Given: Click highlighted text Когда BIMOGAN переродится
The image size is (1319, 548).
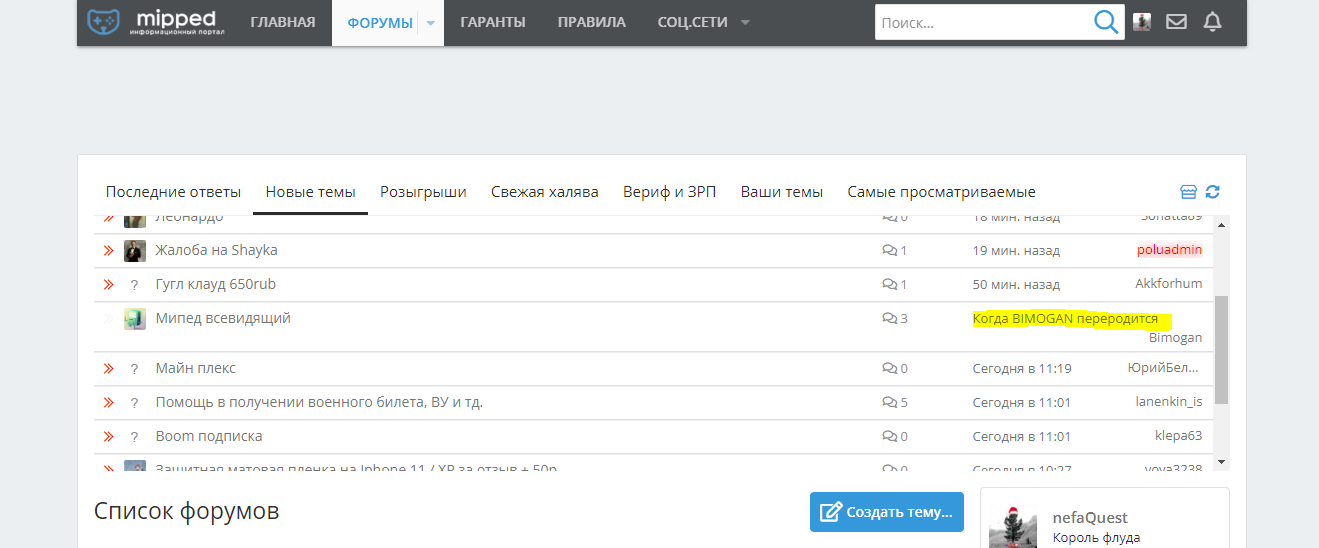Looking at the screenshot, I should coord(1066,319).
